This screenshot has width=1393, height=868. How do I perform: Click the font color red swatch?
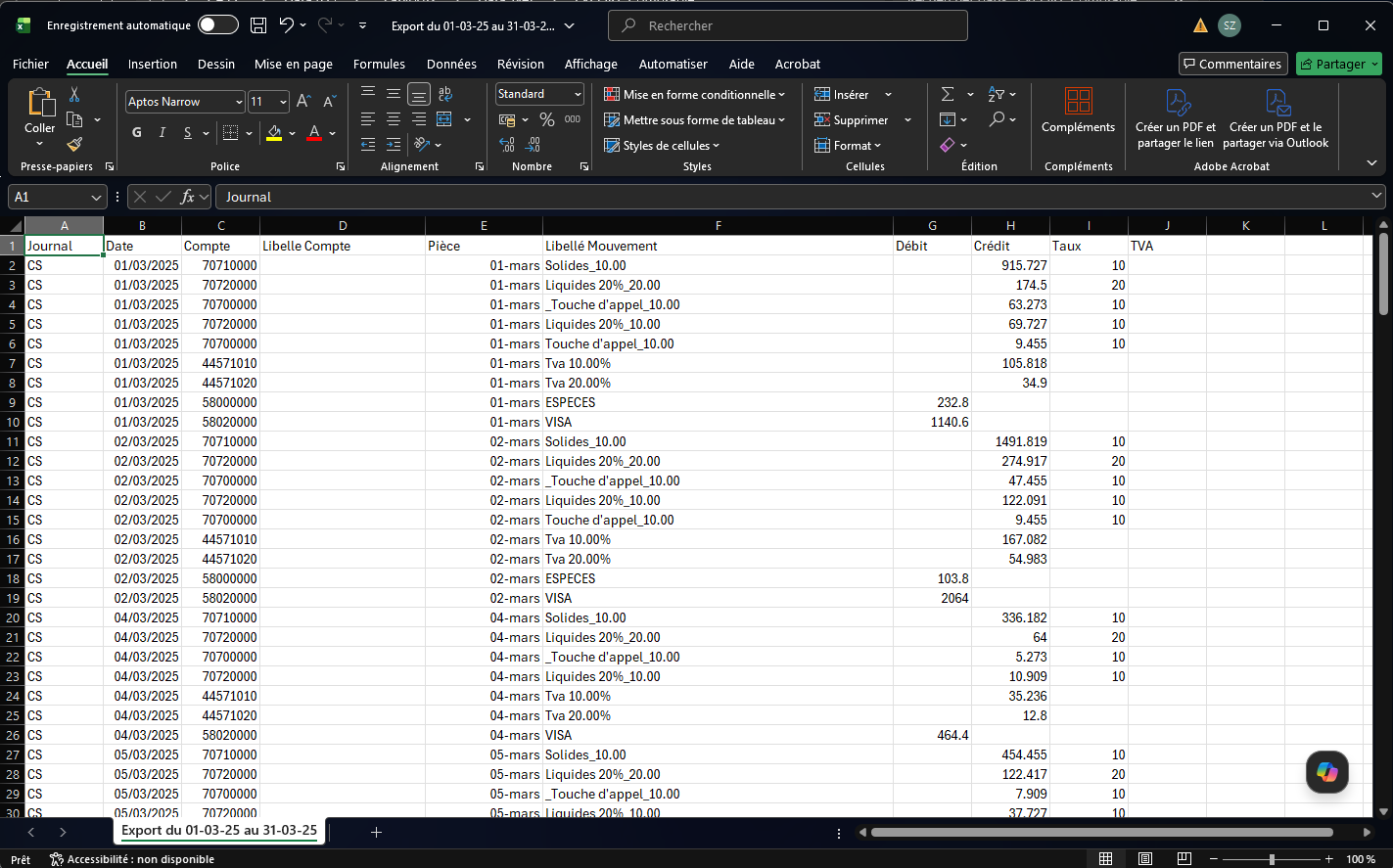click(314, 133)
